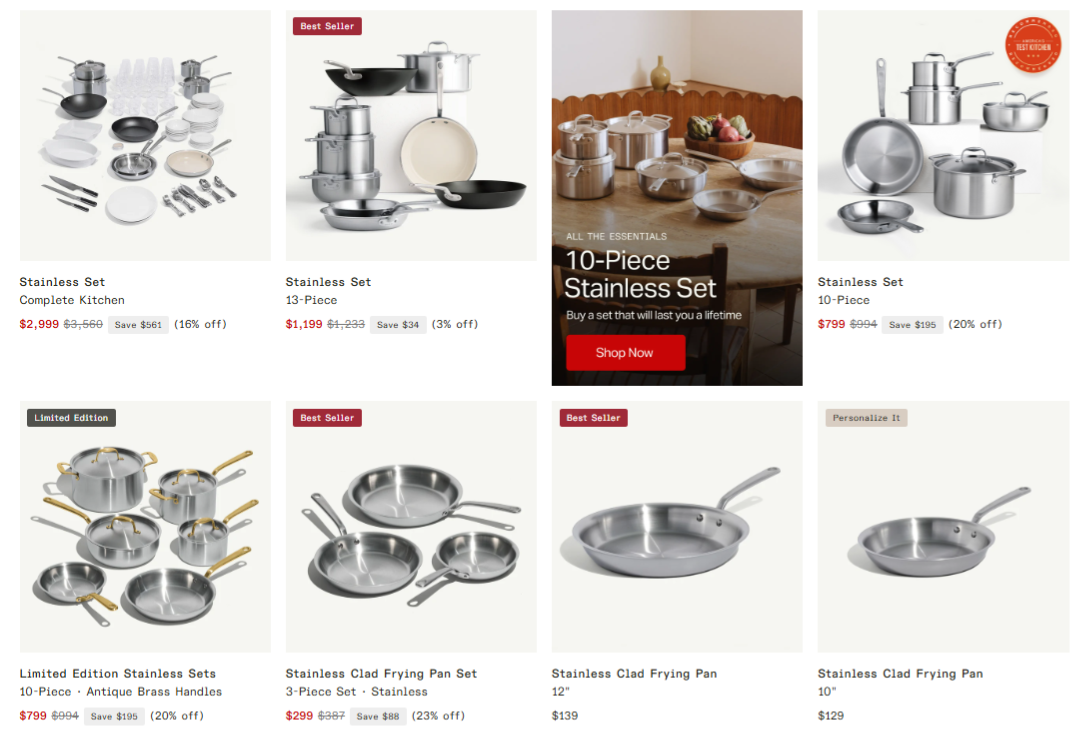
Task: Click the Limited Edition brass handles set image
Action: (145, 526)
